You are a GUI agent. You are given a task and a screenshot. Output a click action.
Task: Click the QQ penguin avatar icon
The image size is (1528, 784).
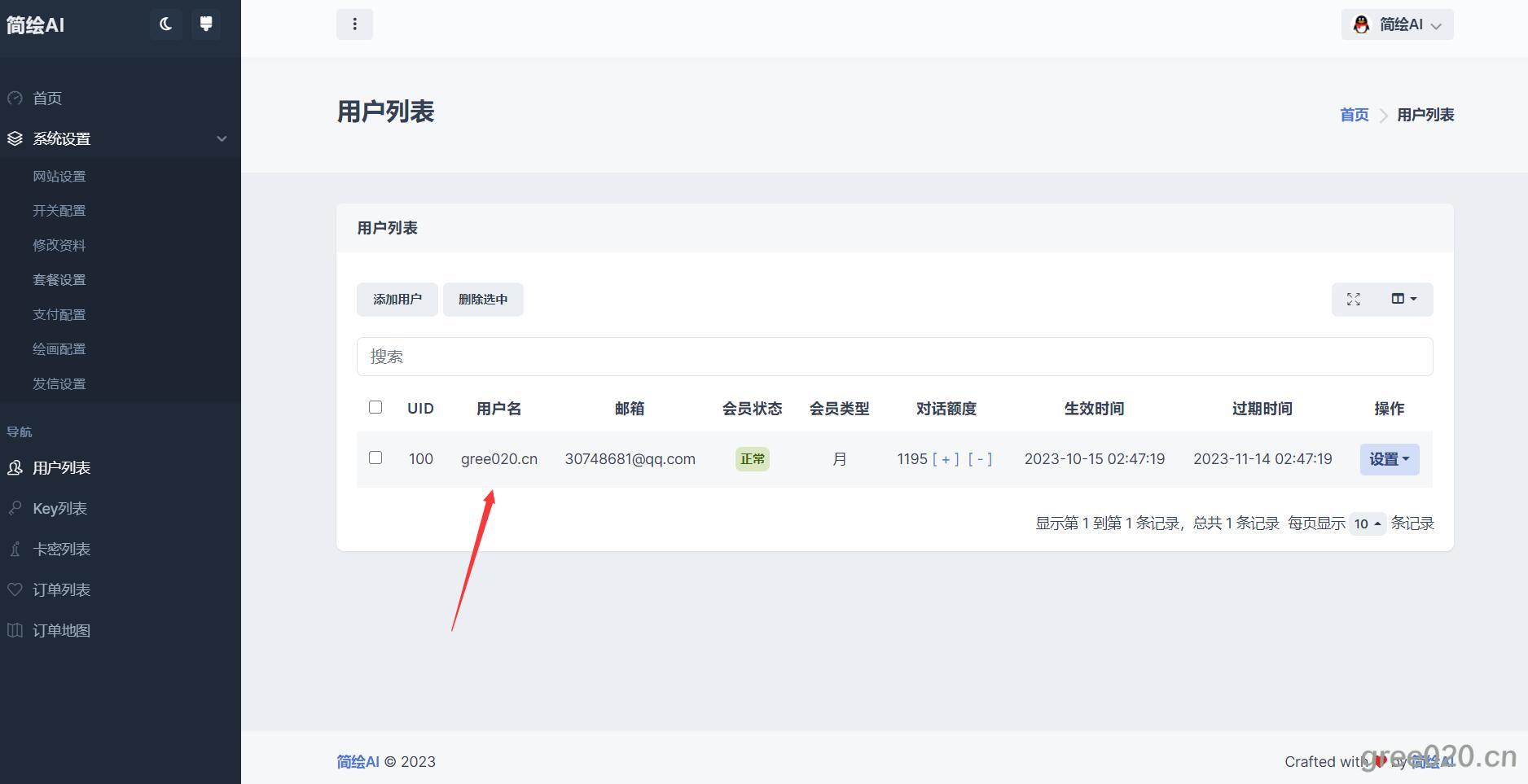(x=1361, y=24)
